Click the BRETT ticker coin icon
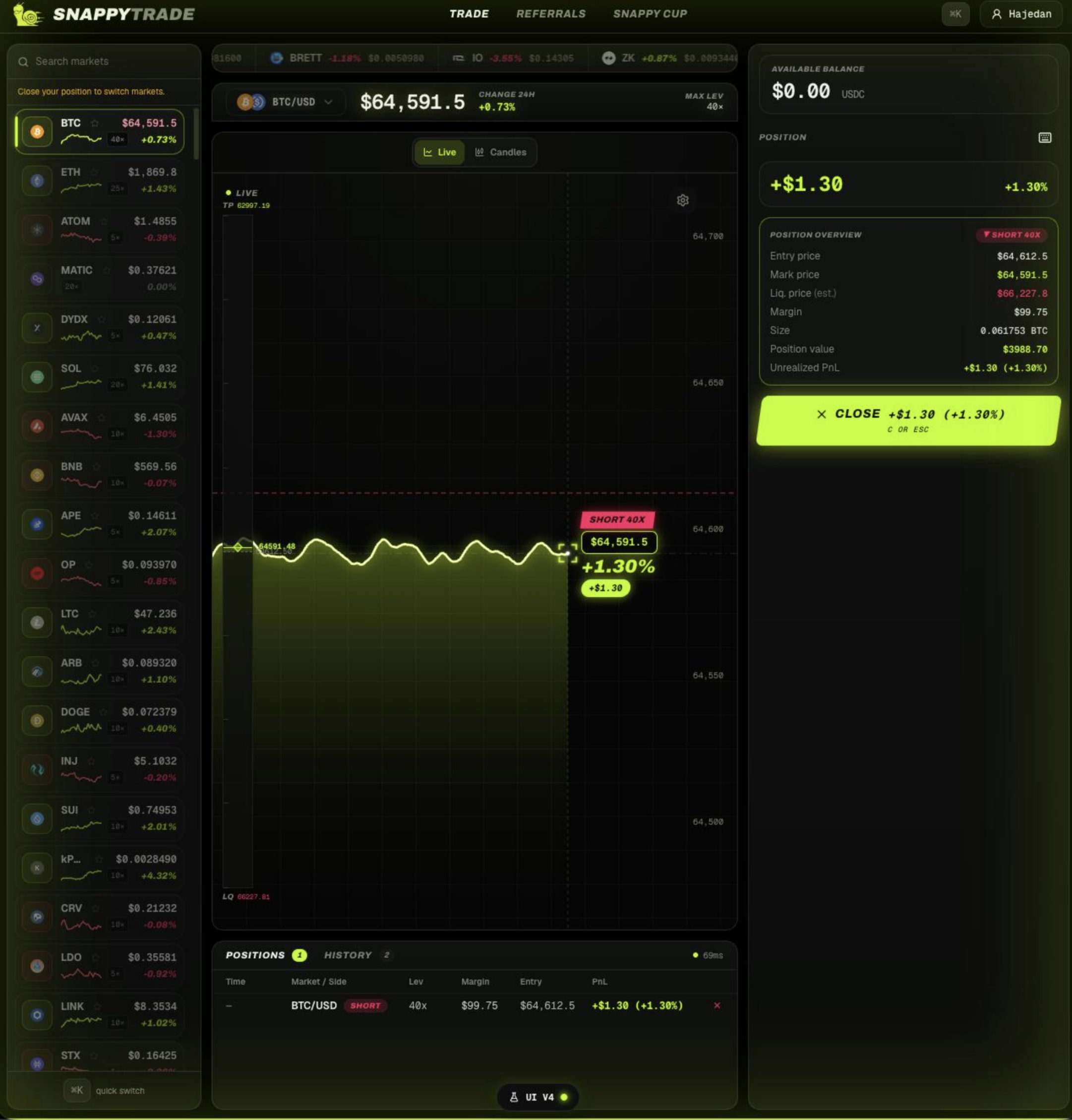 point(276,59)
